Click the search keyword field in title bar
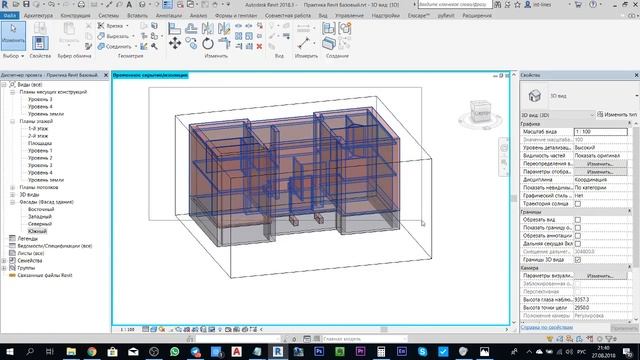 (x=454, y=4)
